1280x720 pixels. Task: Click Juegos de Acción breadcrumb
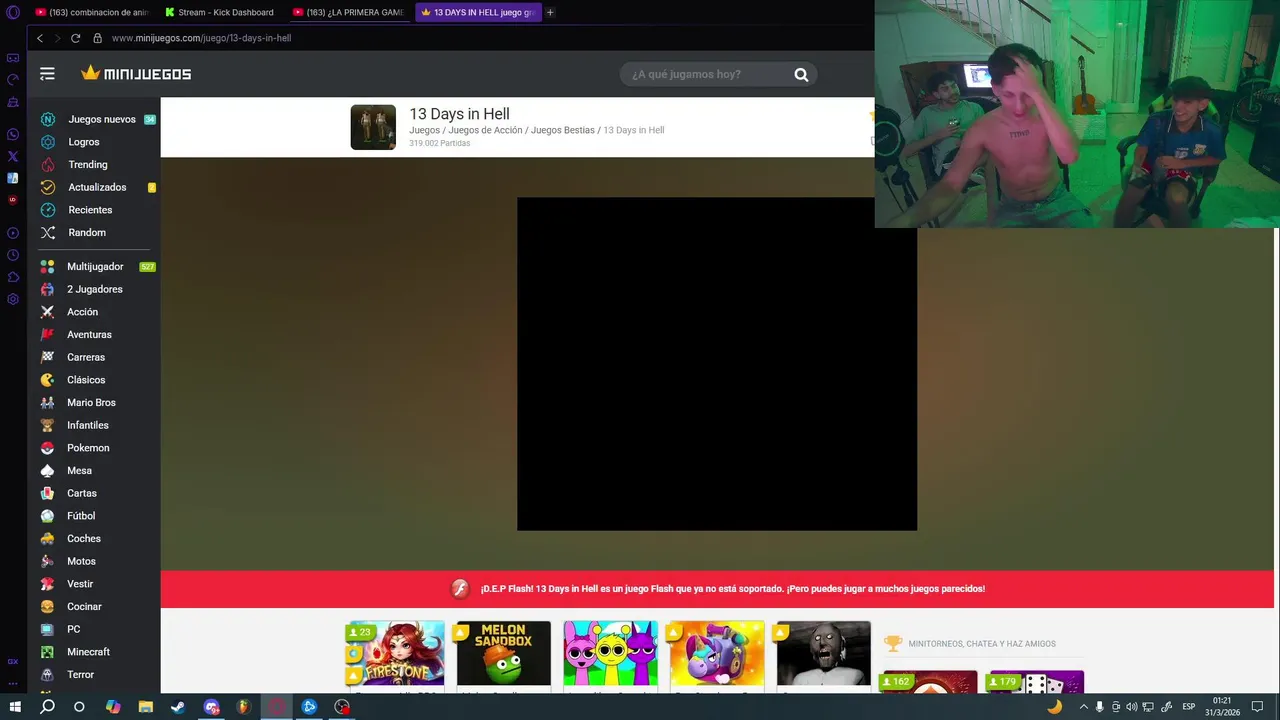485,130
